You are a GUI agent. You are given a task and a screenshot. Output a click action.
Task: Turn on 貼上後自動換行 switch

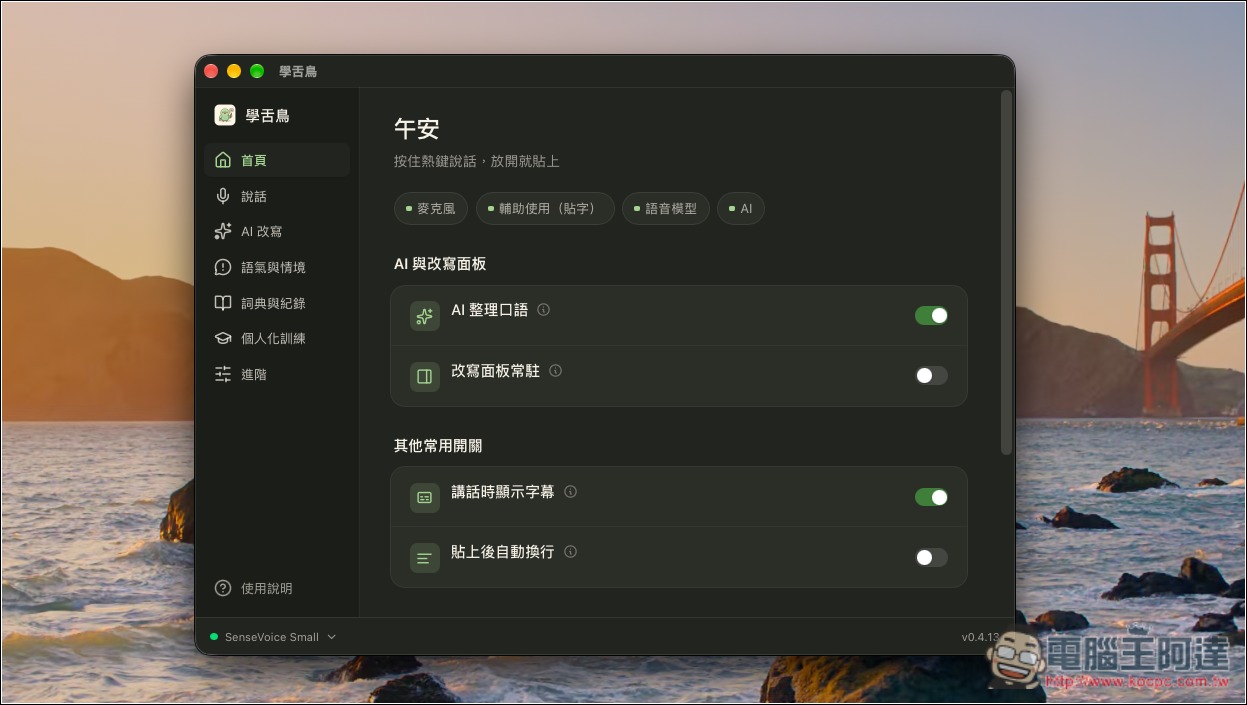pyautogui.click(x=931, y=557)
